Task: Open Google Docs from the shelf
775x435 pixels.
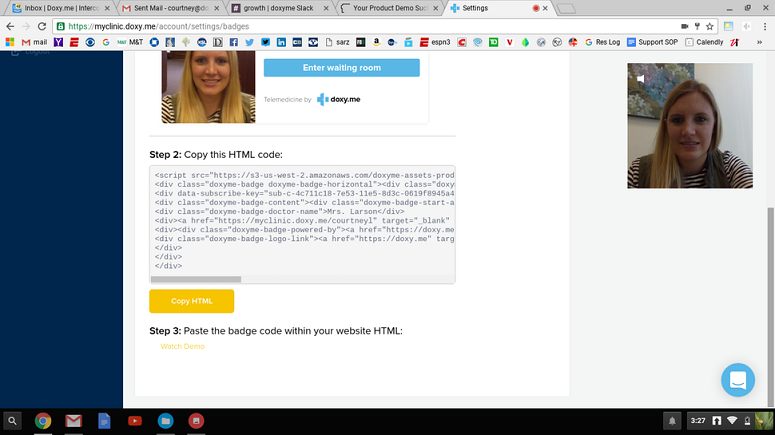Action: click(104, 421)
